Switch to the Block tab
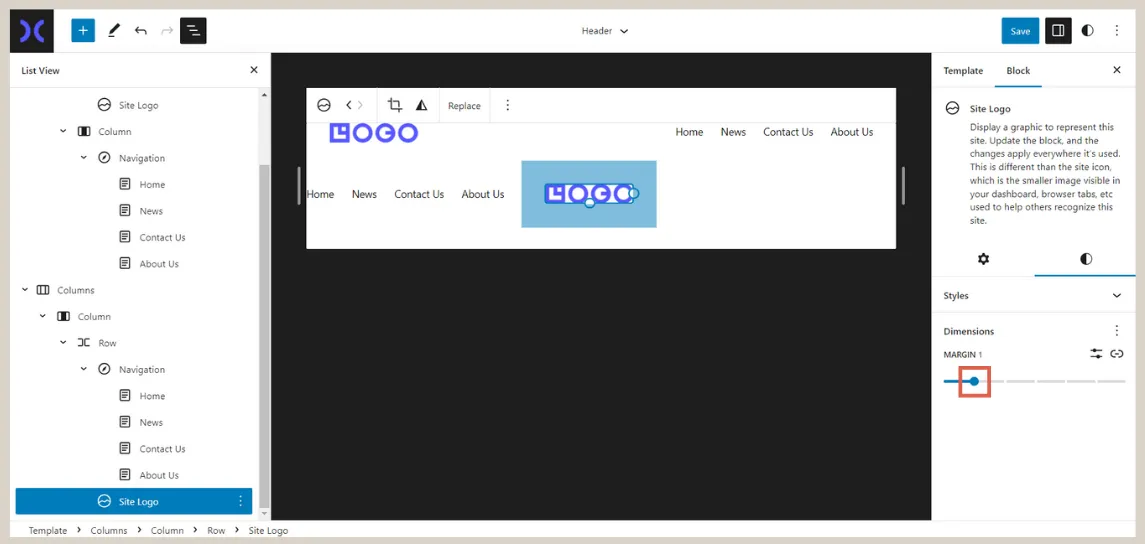This screenshot has height=544, width=1145. (1018, 71)
